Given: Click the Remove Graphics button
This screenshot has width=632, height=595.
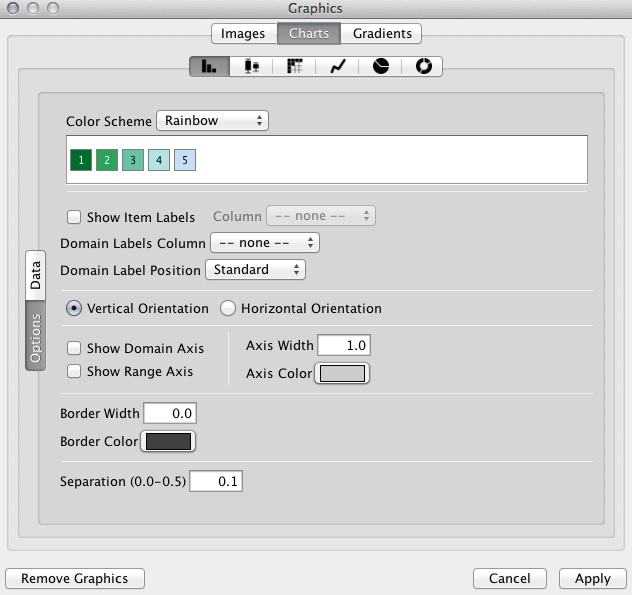Looking at the screenshot, I should (x=75, y=578).
